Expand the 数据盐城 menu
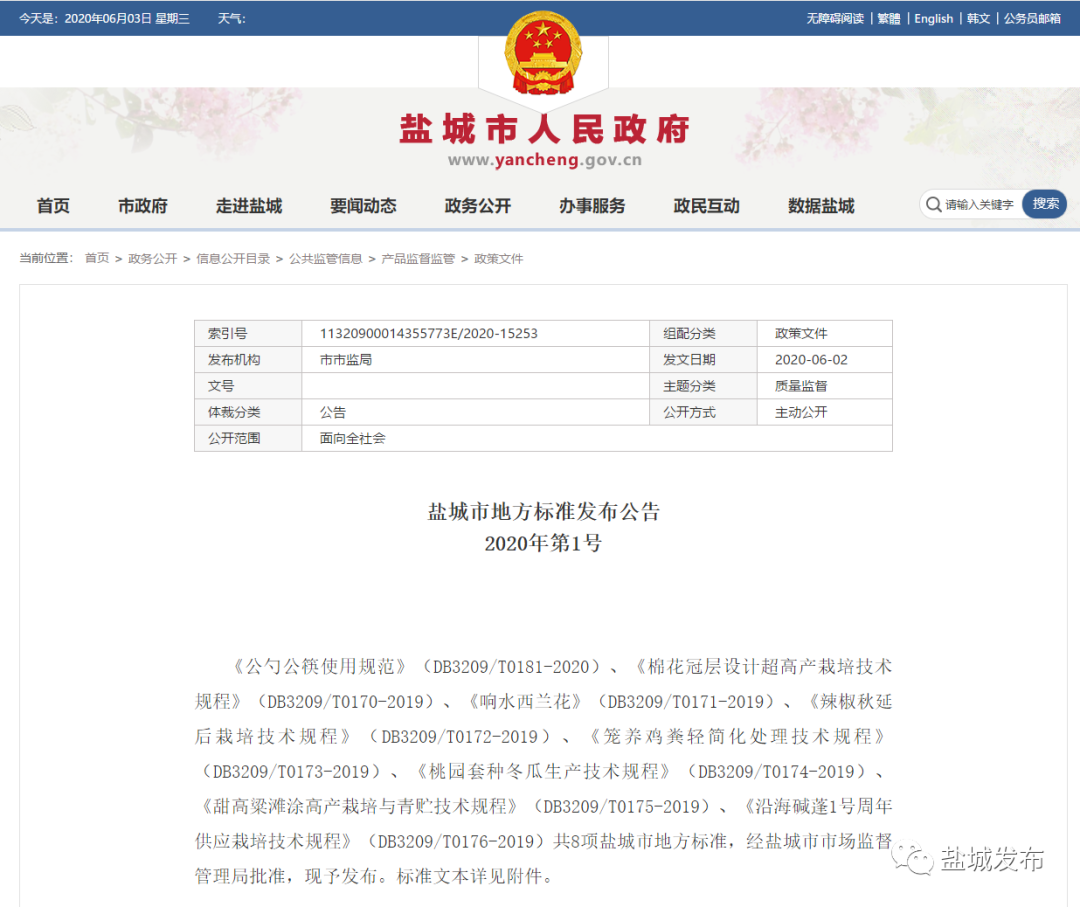 pyautogui.click(x=820, y=206)
